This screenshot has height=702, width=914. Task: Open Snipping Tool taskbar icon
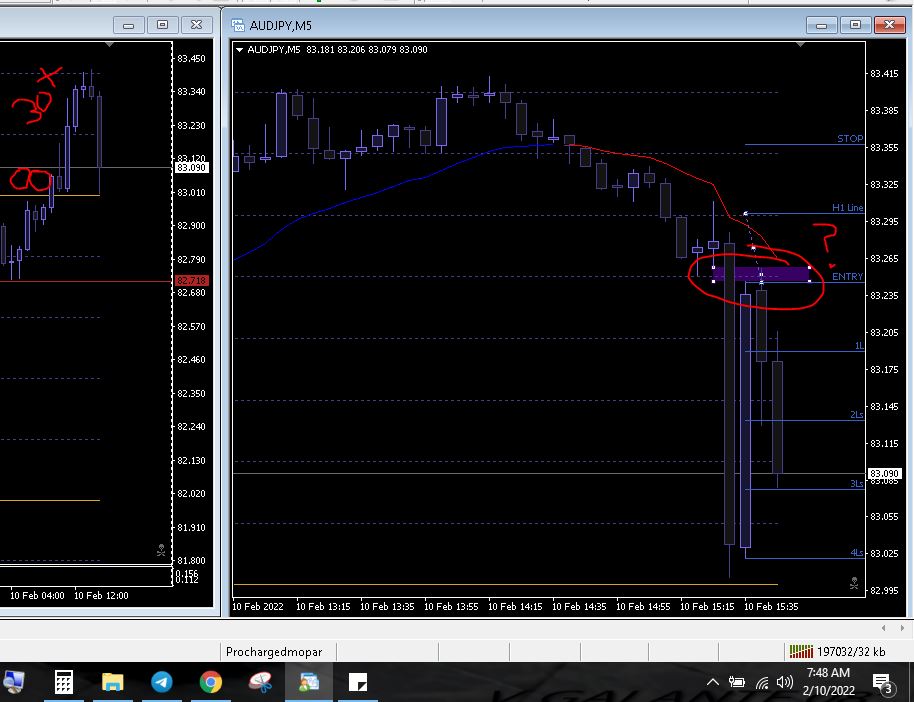coord(260,682)
